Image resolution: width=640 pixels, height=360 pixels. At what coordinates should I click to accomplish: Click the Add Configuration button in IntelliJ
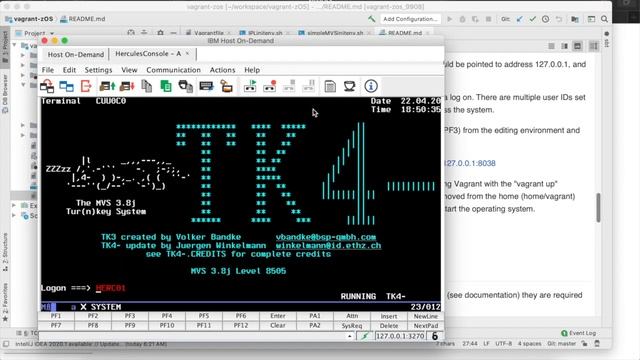pos(410,19)
